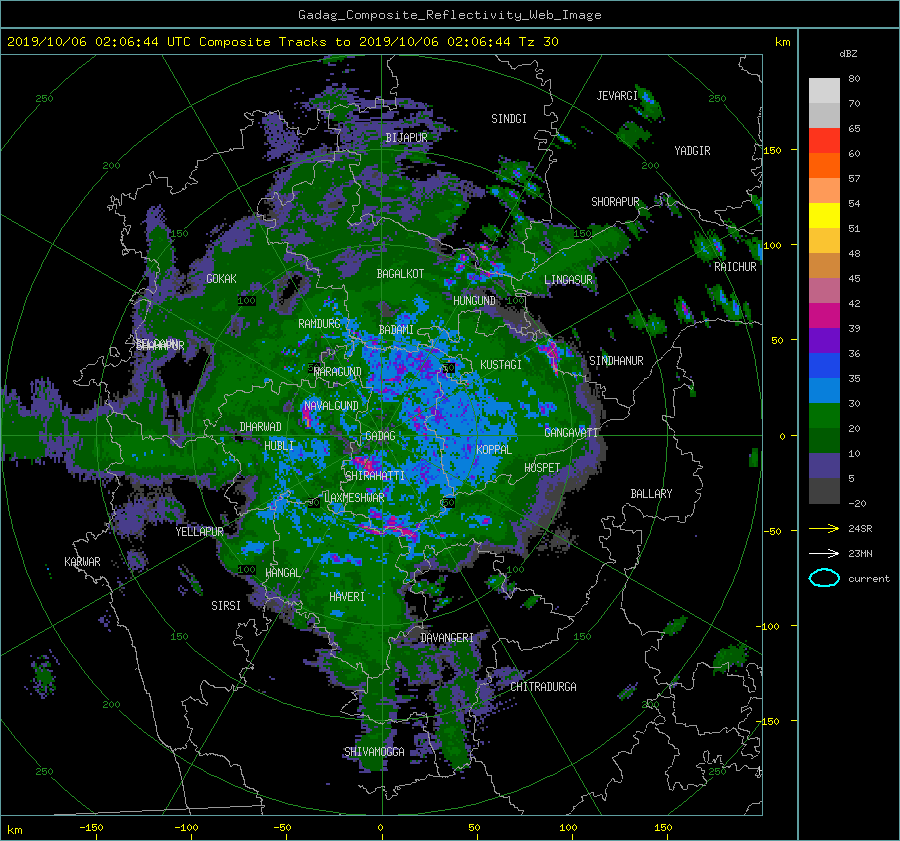
Task: Click the HOSPET city label
Action: (x=542, y=468)
